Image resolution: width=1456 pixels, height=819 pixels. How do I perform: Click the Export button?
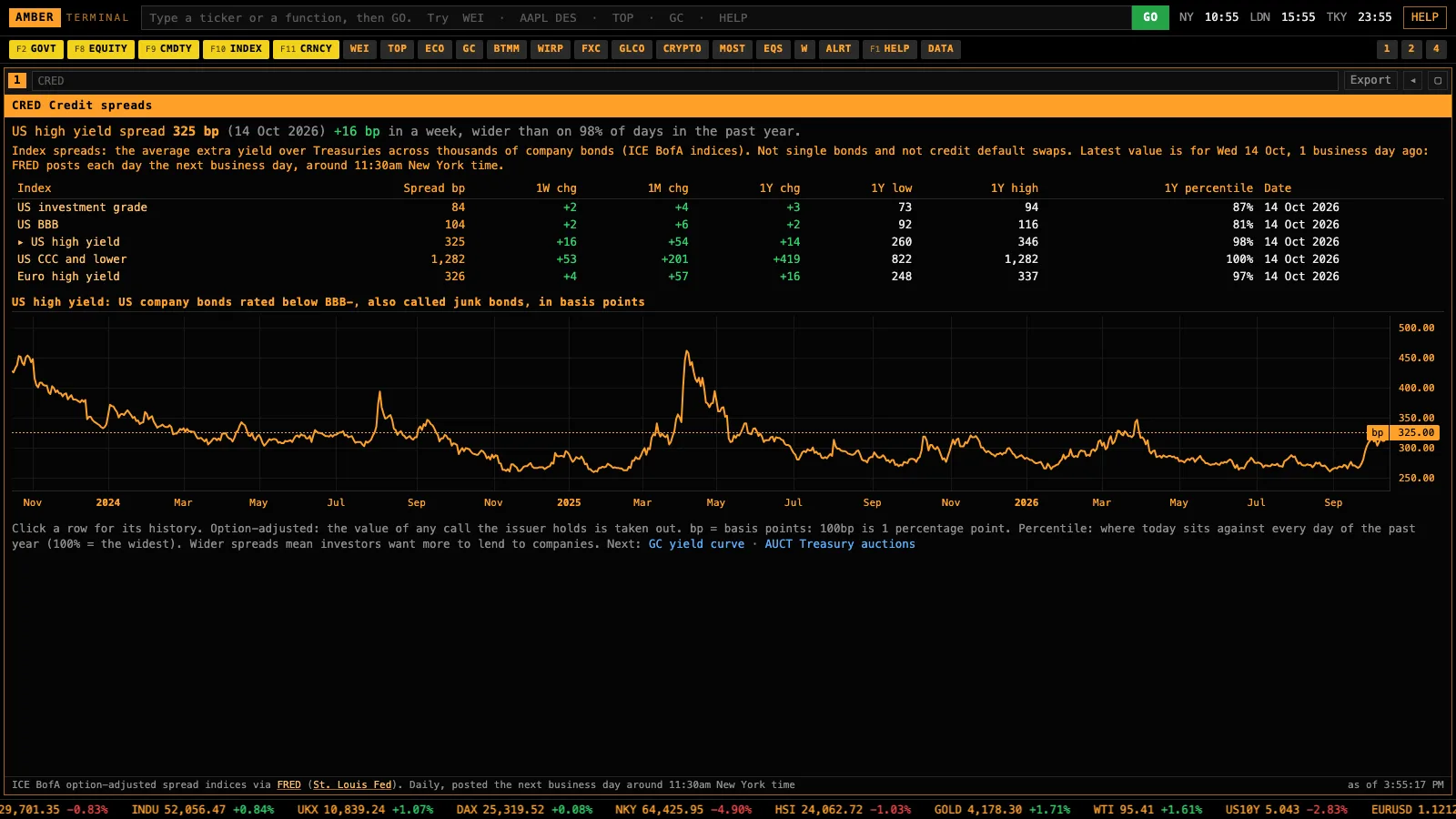1370,80
